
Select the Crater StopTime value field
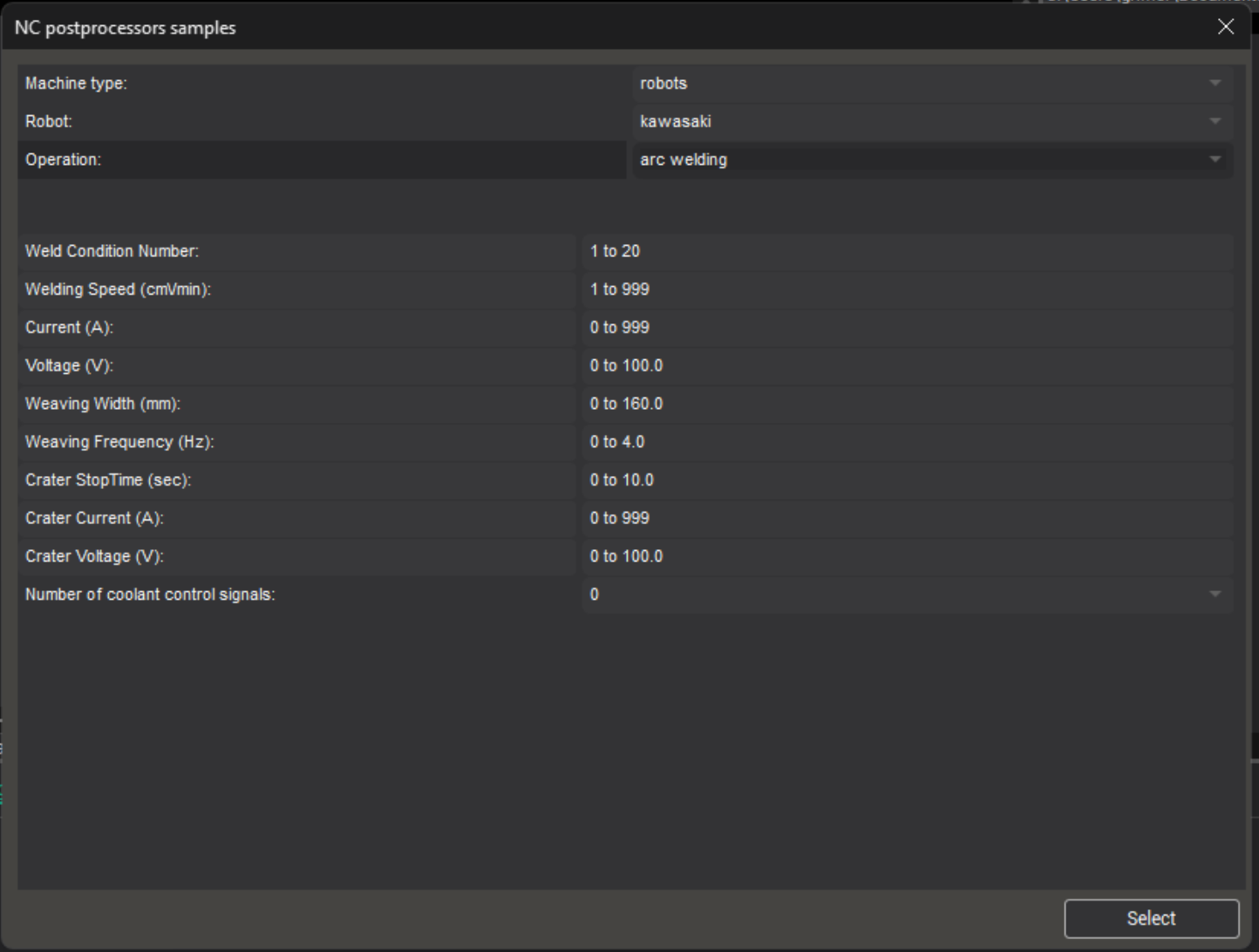click(x=907, y=480)
